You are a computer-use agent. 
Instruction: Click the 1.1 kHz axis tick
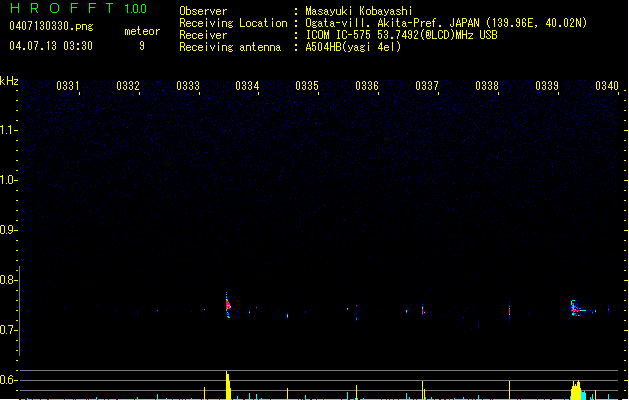[x=8, y=130]
